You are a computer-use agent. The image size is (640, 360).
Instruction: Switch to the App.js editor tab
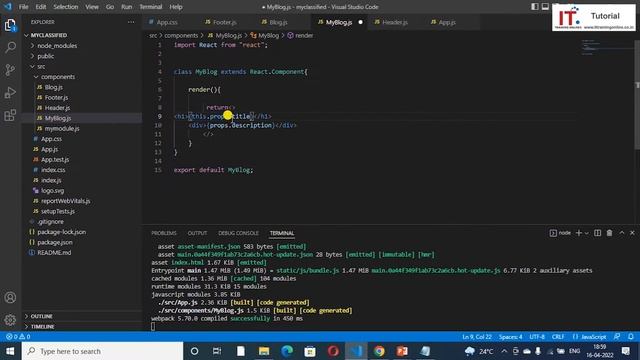[x=447, y=22]
